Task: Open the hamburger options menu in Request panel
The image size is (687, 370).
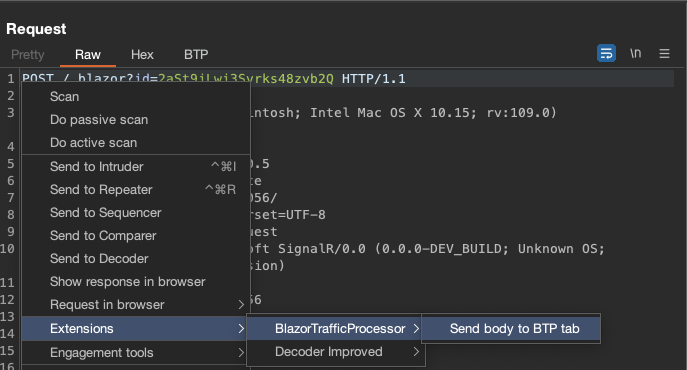Action: [664, 53]
